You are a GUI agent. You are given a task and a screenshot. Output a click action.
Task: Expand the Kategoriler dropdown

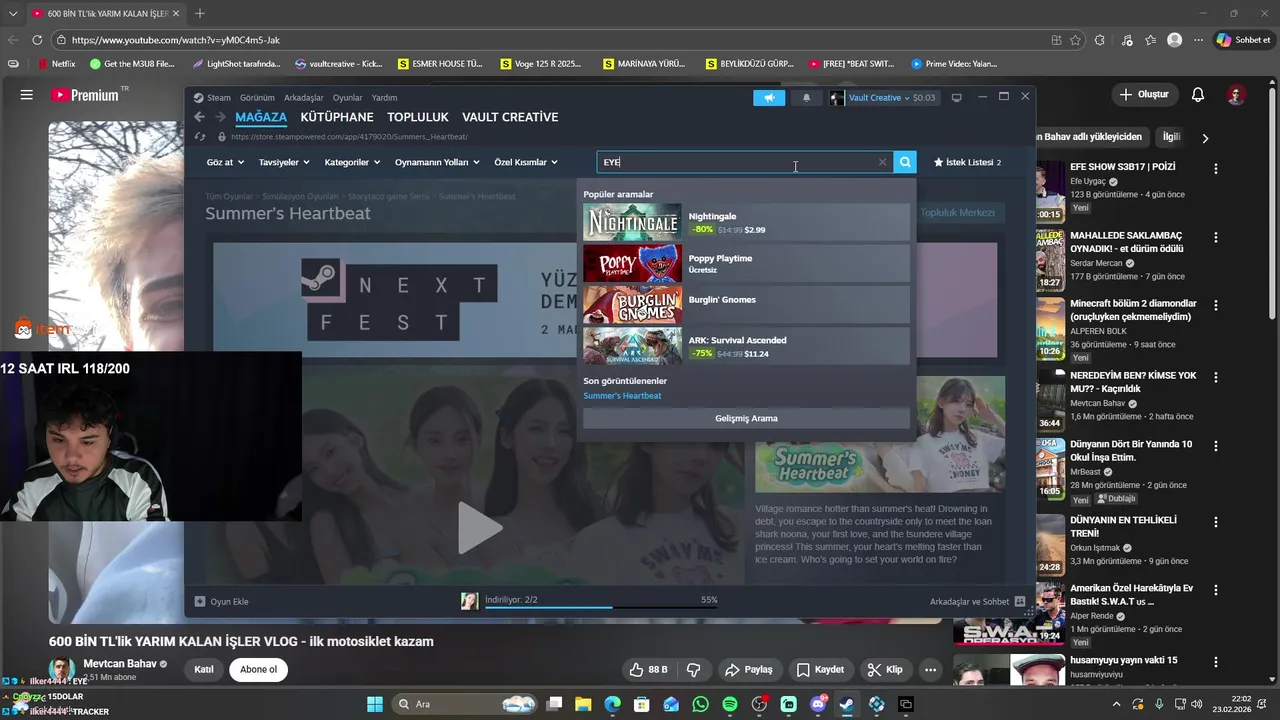pos(352,162)
